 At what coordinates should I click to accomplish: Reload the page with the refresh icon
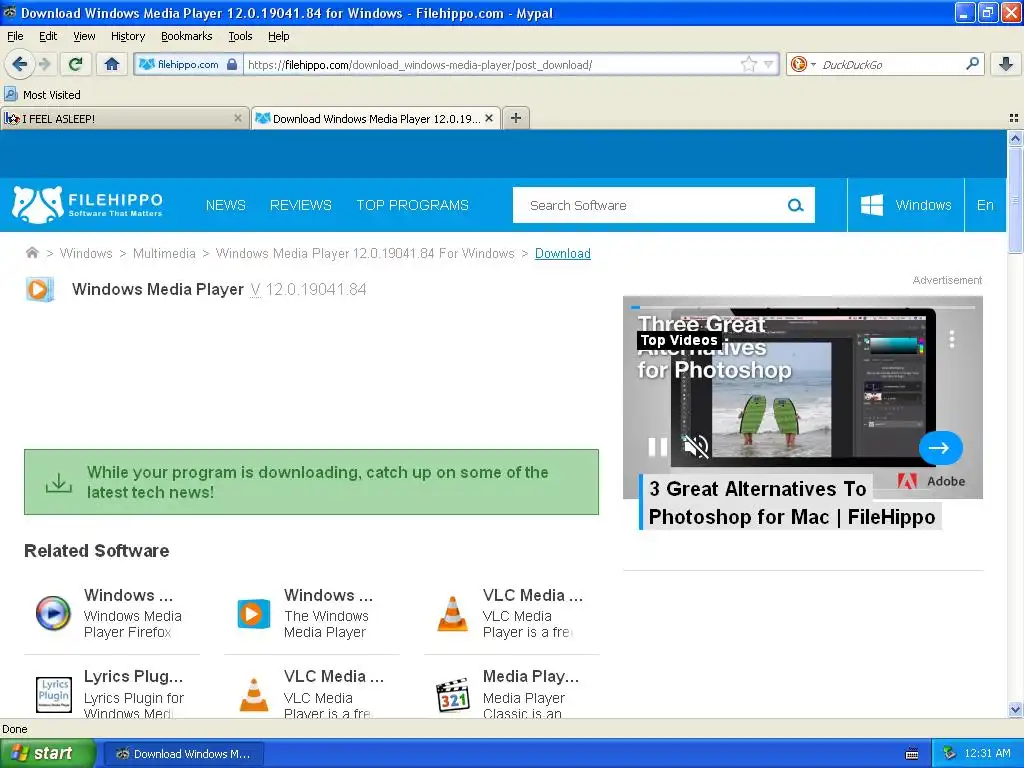tap(76, 64)
